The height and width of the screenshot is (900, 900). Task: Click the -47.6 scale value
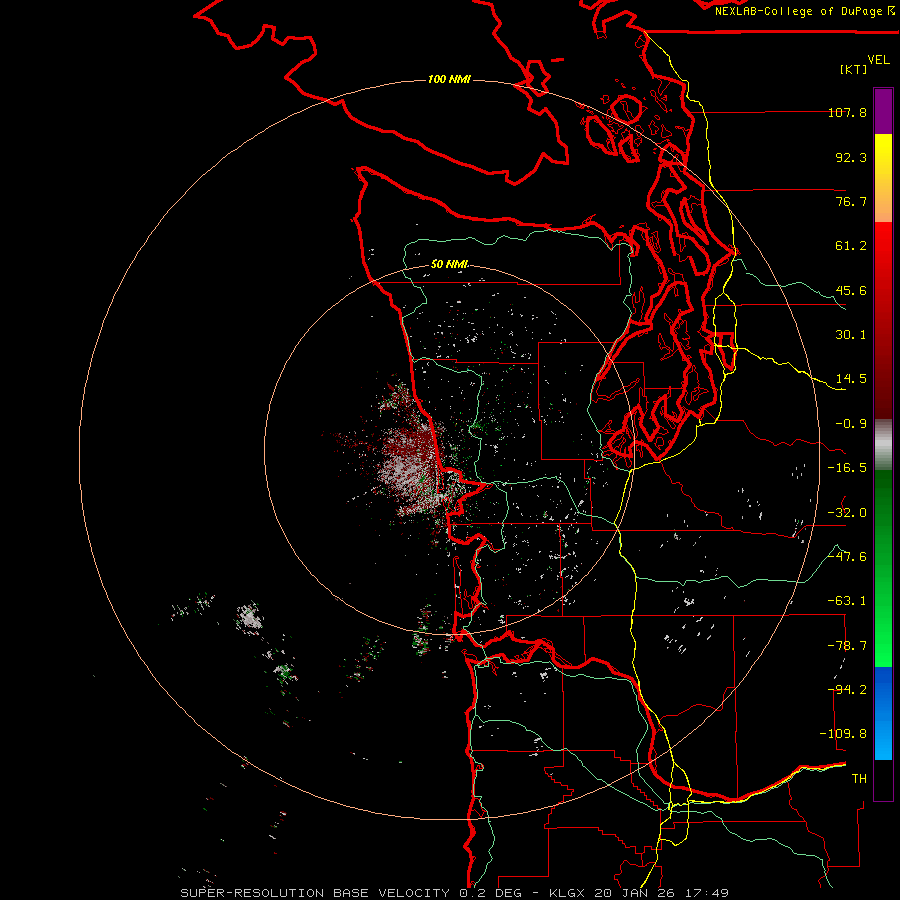click(x=847, y=557)
